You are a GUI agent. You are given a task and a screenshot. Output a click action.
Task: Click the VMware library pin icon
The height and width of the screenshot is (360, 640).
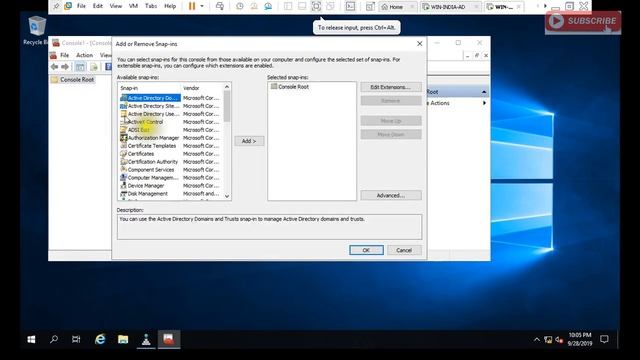coord(56,6)
